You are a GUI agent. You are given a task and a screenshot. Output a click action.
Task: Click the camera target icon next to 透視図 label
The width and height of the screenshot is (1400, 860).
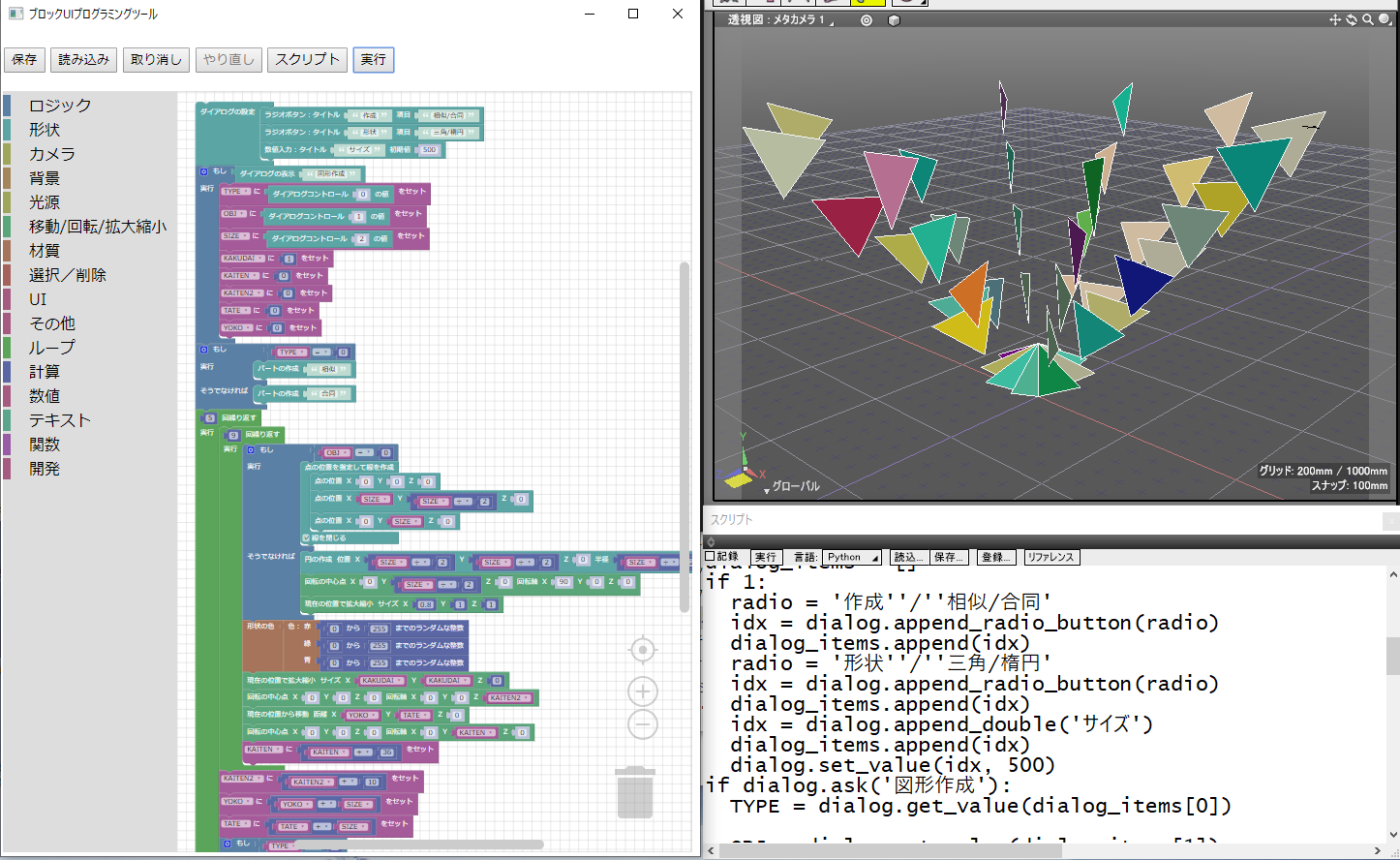click(866, 19)
